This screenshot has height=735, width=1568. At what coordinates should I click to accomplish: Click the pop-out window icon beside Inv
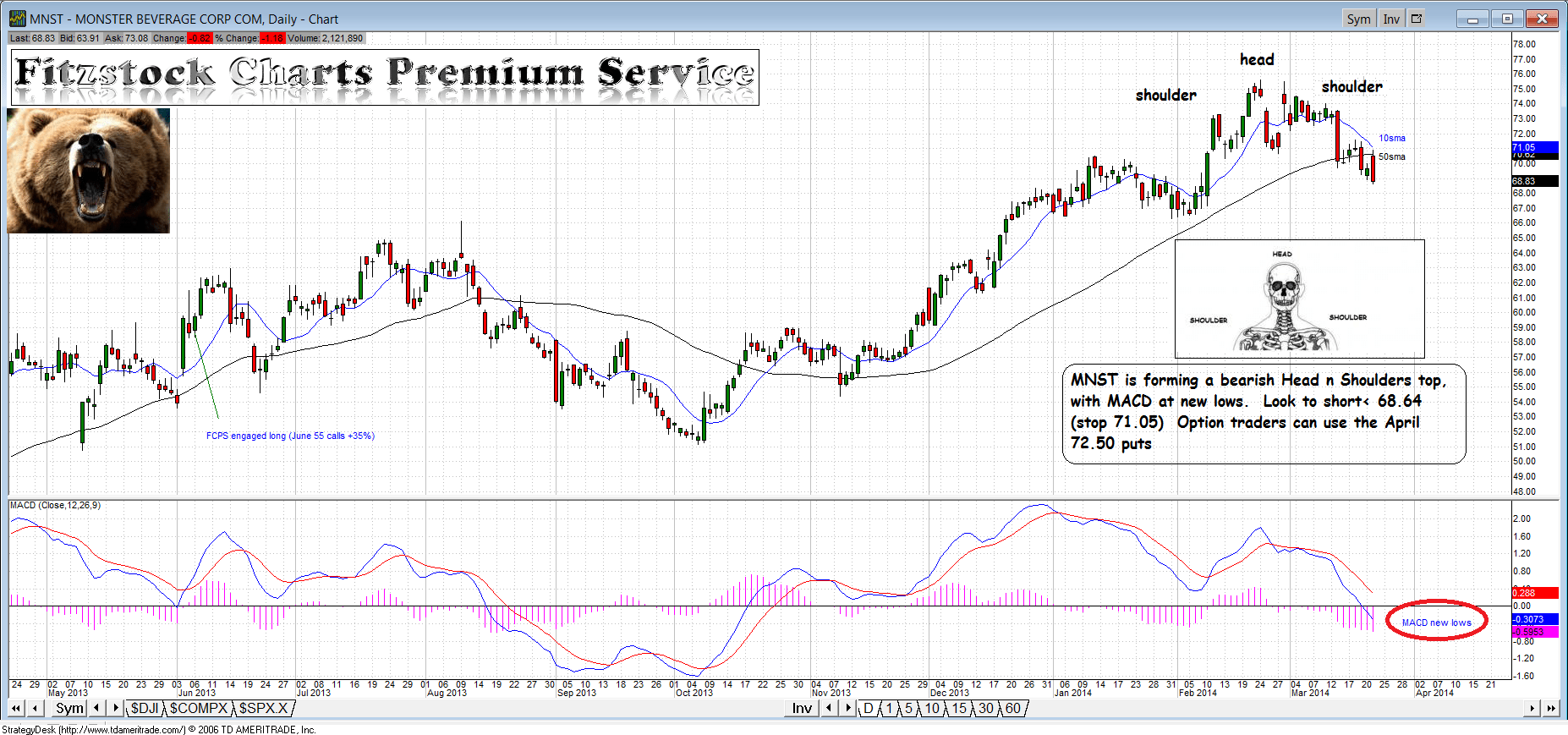click(1417, 19)
